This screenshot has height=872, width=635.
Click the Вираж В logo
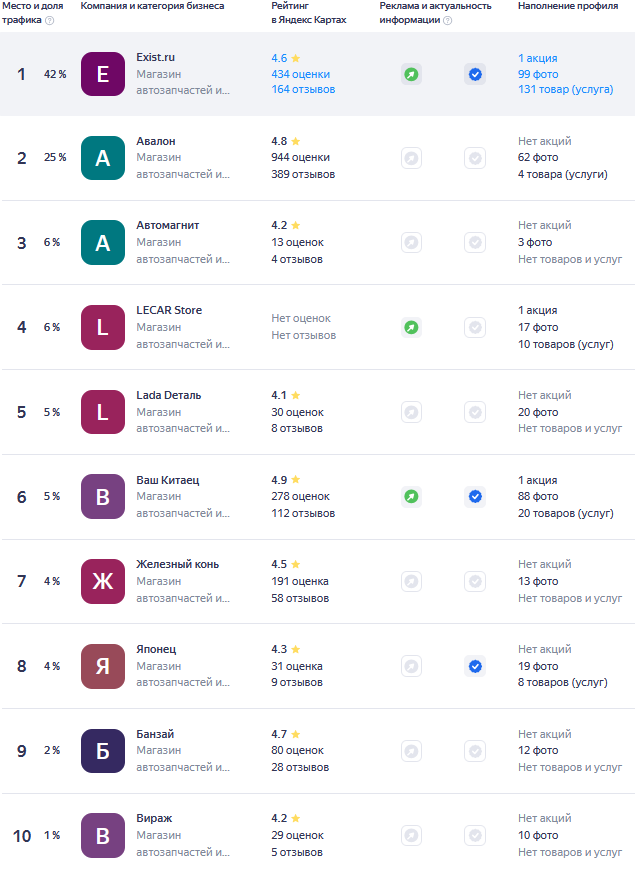[103, 835]
